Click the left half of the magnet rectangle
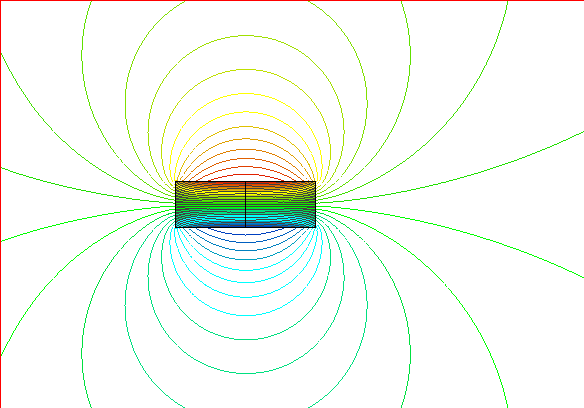The height and width of the screenshot is (408, 584). click(x=210, y=204)
